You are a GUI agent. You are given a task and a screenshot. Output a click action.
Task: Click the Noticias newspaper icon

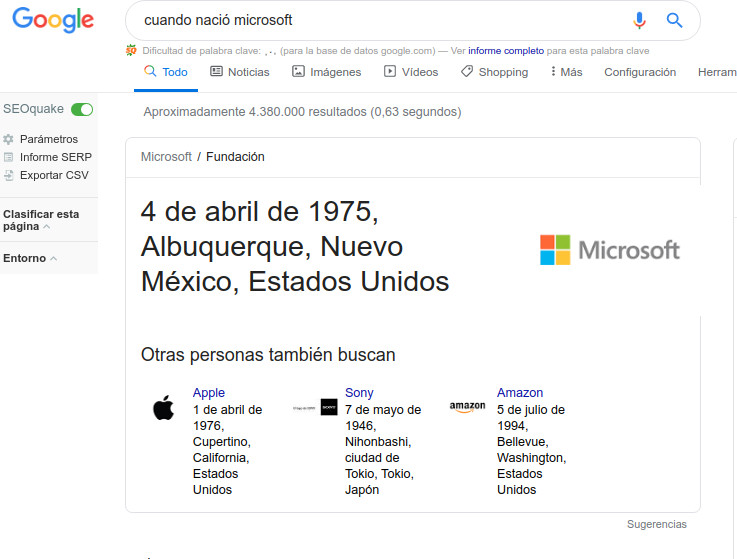[216, 71]
